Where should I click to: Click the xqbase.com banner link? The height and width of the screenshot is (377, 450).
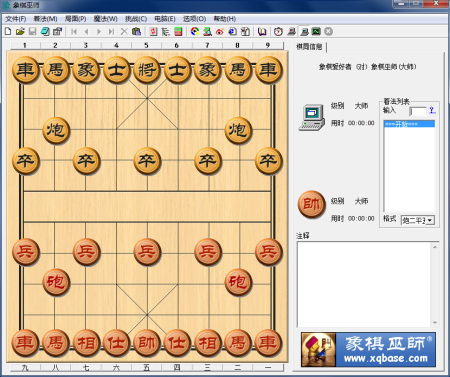click(x=368, y=350)
